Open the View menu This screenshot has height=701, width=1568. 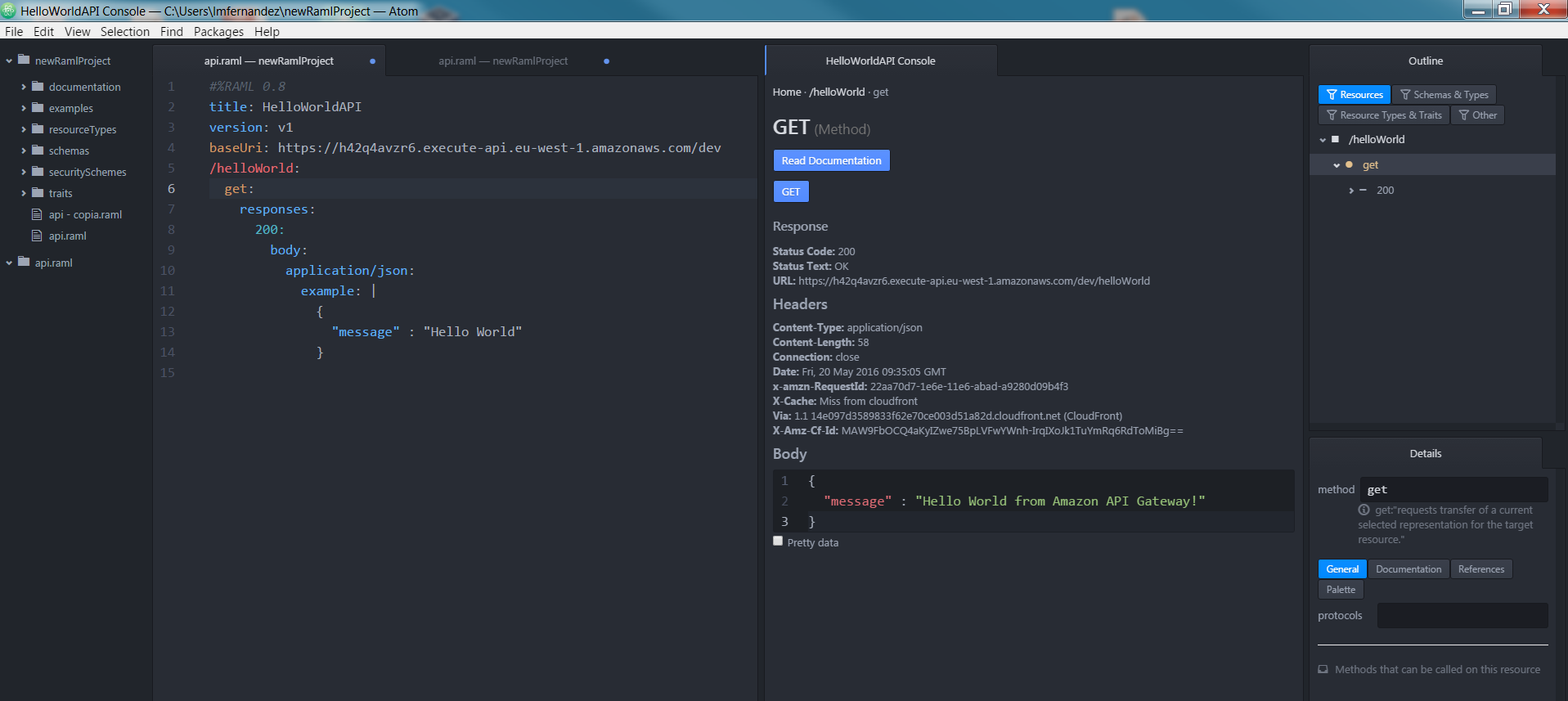pyautogui.click(x=77, y=32)
